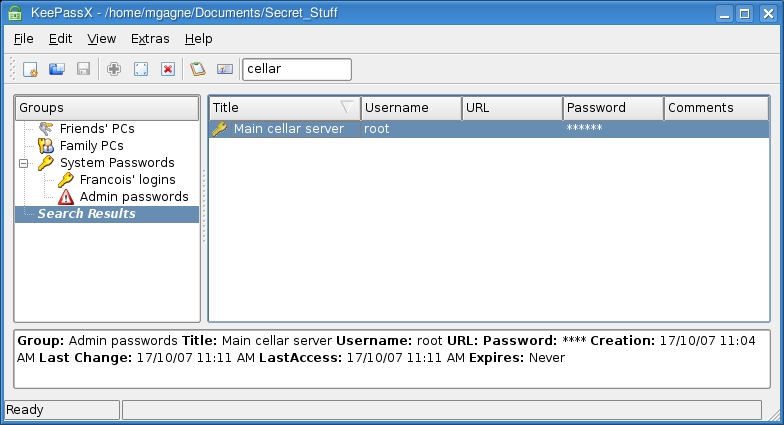Open the View menu
784x425 pixels.
pos(101,38)
